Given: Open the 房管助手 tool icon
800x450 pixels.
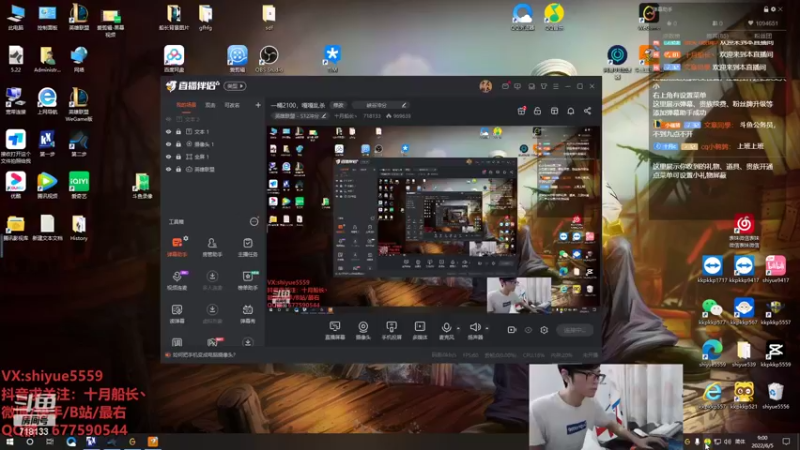Looking at the screenshot, I should coord(212,246).
